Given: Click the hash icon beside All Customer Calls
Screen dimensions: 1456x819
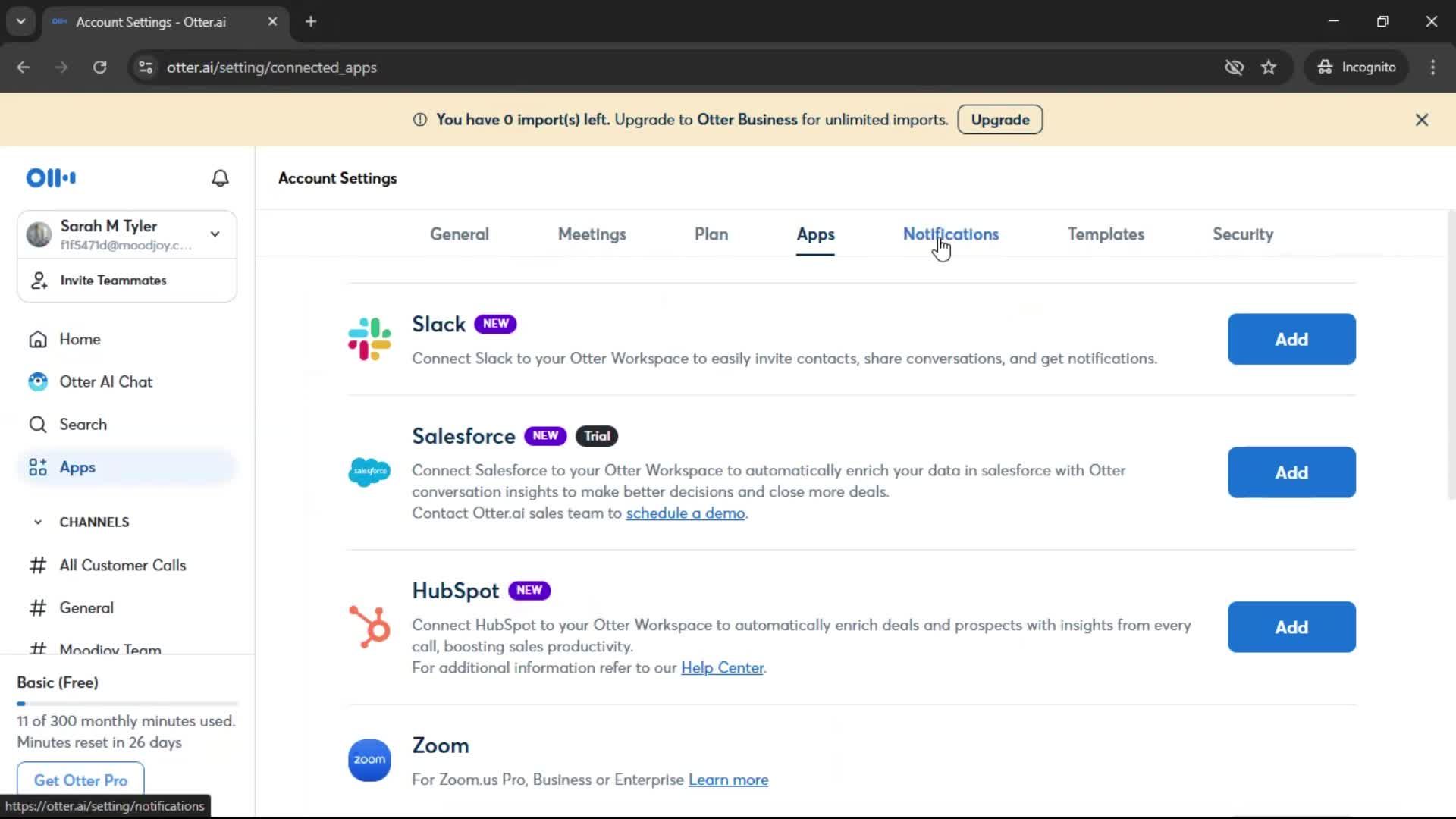Looking at the screenshot, I should coord(38,565).
